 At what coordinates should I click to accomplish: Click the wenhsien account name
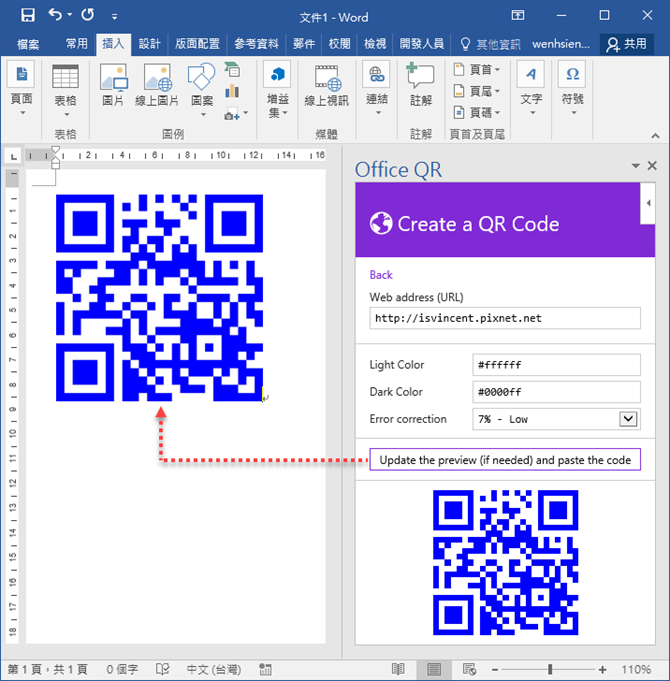click(561, 44)
